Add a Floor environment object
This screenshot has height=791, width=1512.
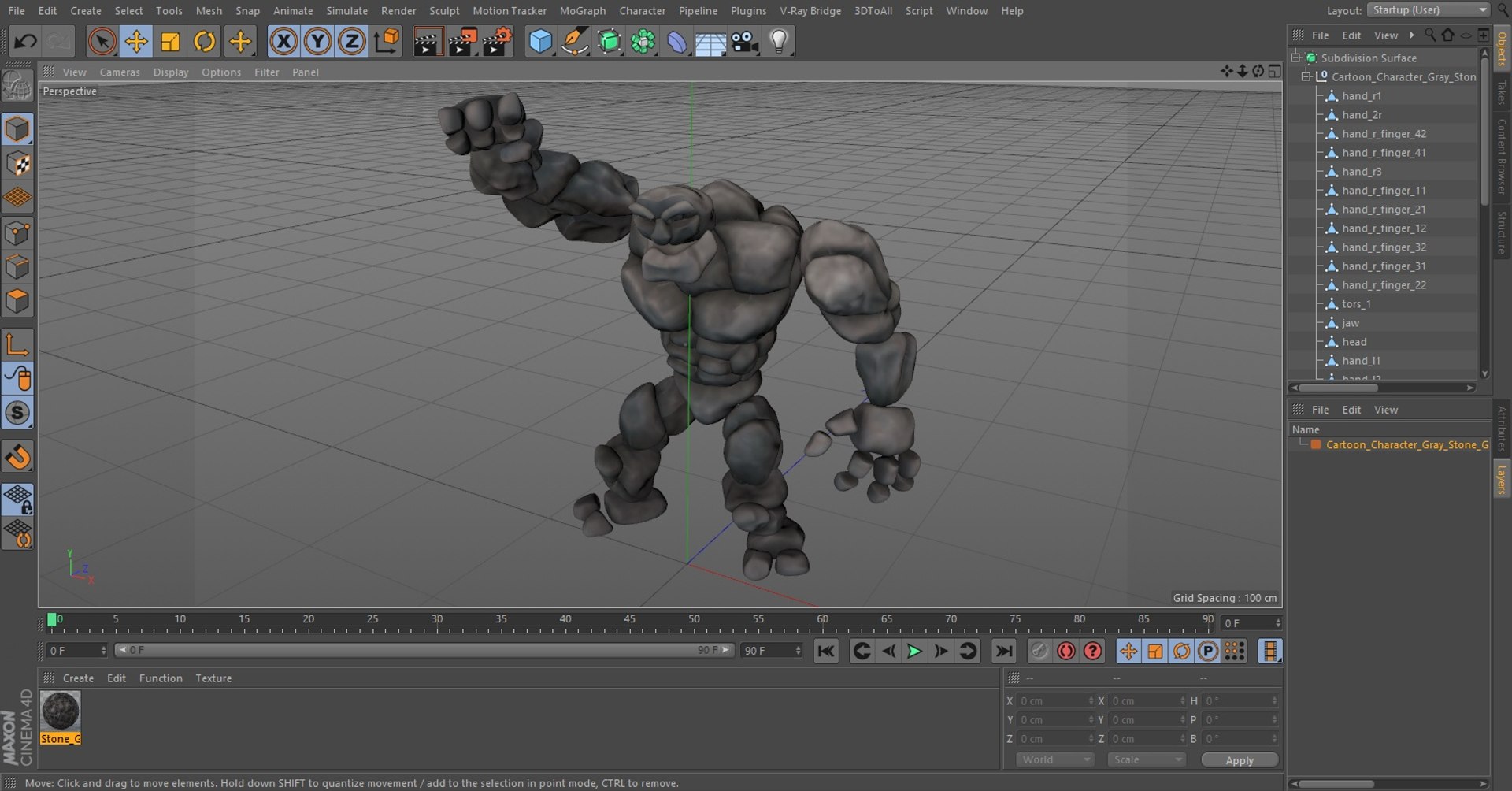(x=710, y=41)
